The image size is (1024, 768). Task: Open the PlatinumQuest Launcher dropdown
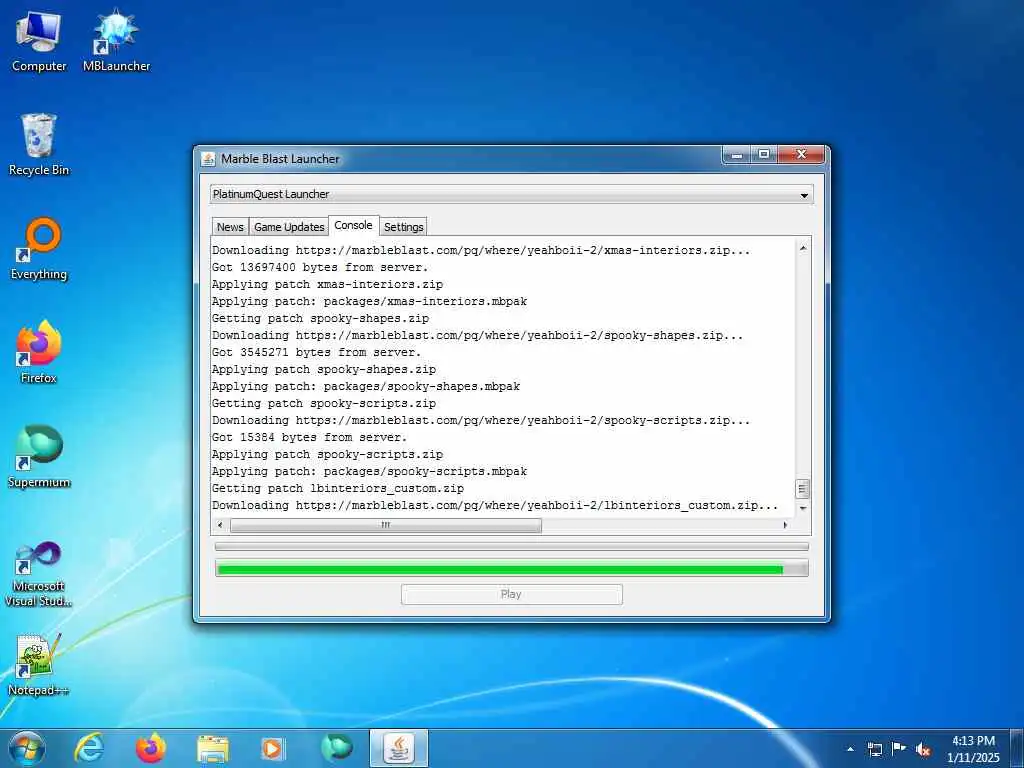[x=512, y=194]
